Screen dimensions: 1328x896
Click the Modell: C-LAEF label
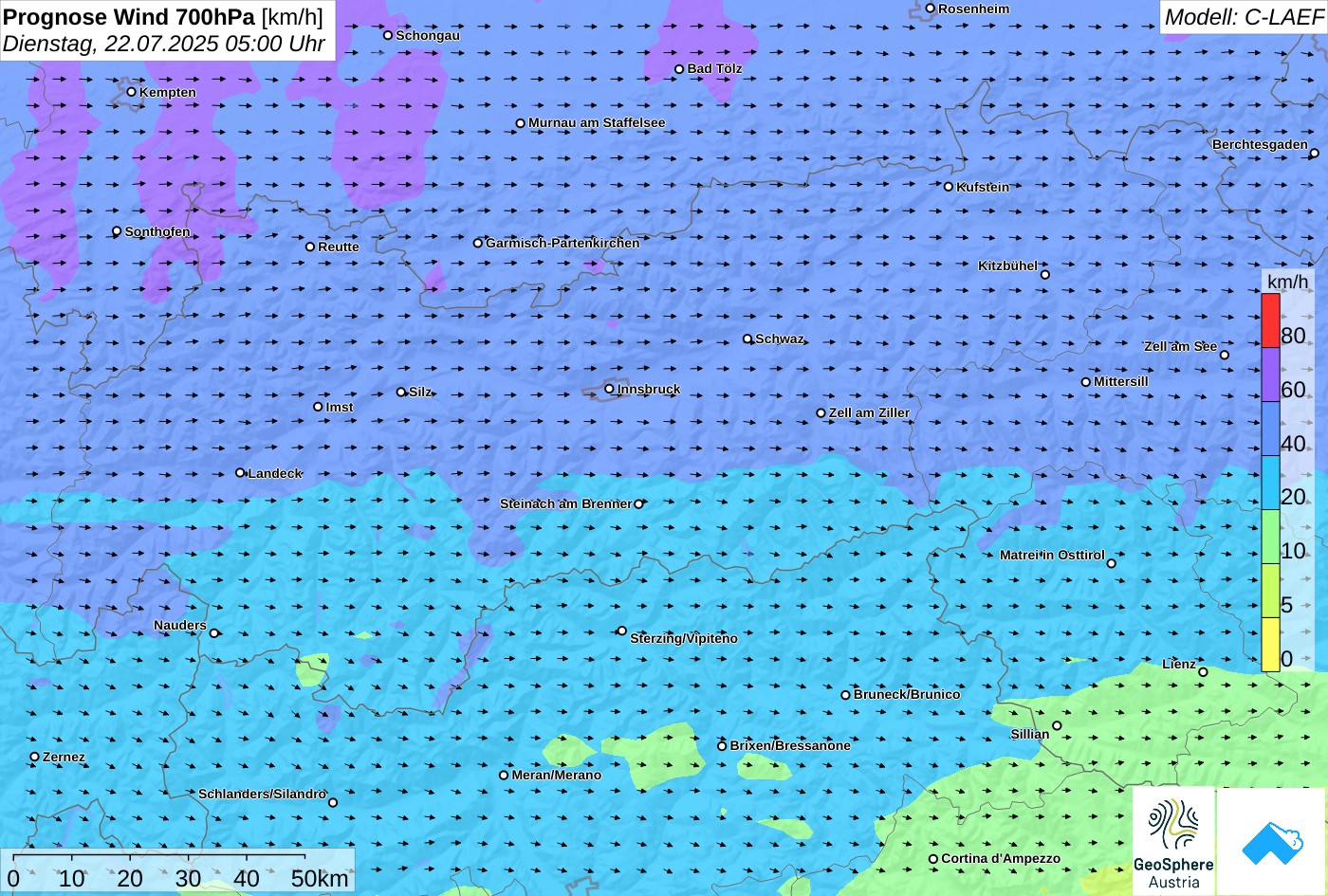click(1244, 17)
